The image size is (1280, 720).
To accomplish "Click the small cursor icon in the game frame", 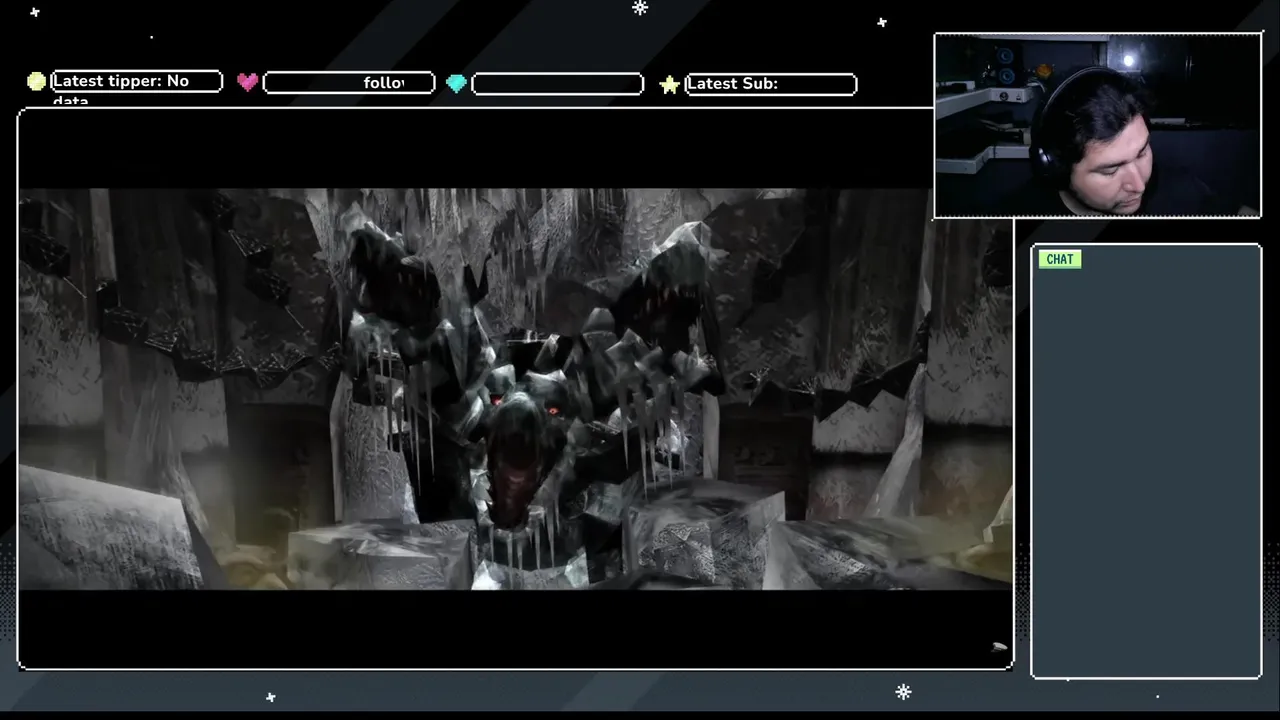I will coord(999,648).
